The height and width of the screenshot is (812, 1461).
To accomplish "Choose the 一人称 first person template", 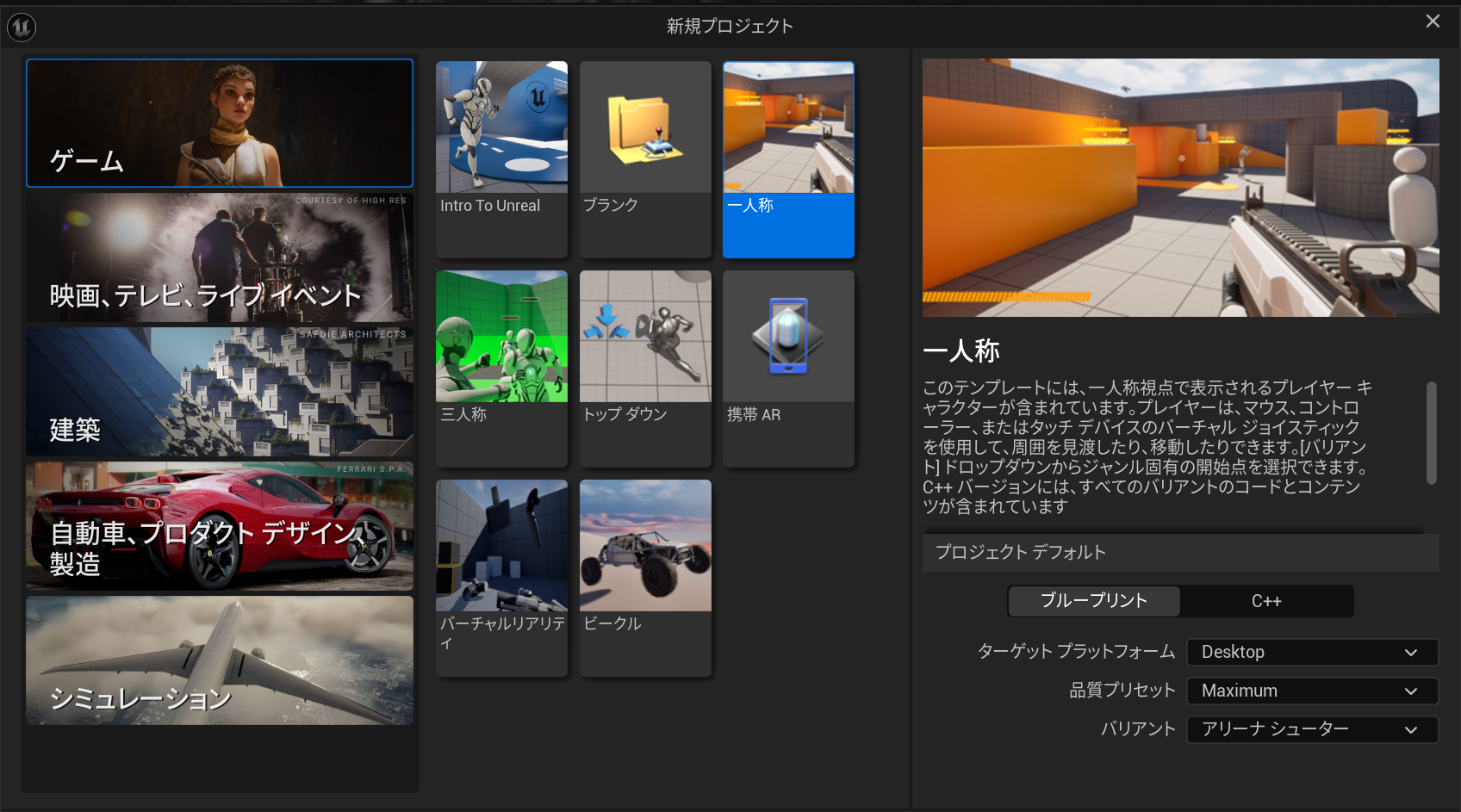I will [788, 158].
